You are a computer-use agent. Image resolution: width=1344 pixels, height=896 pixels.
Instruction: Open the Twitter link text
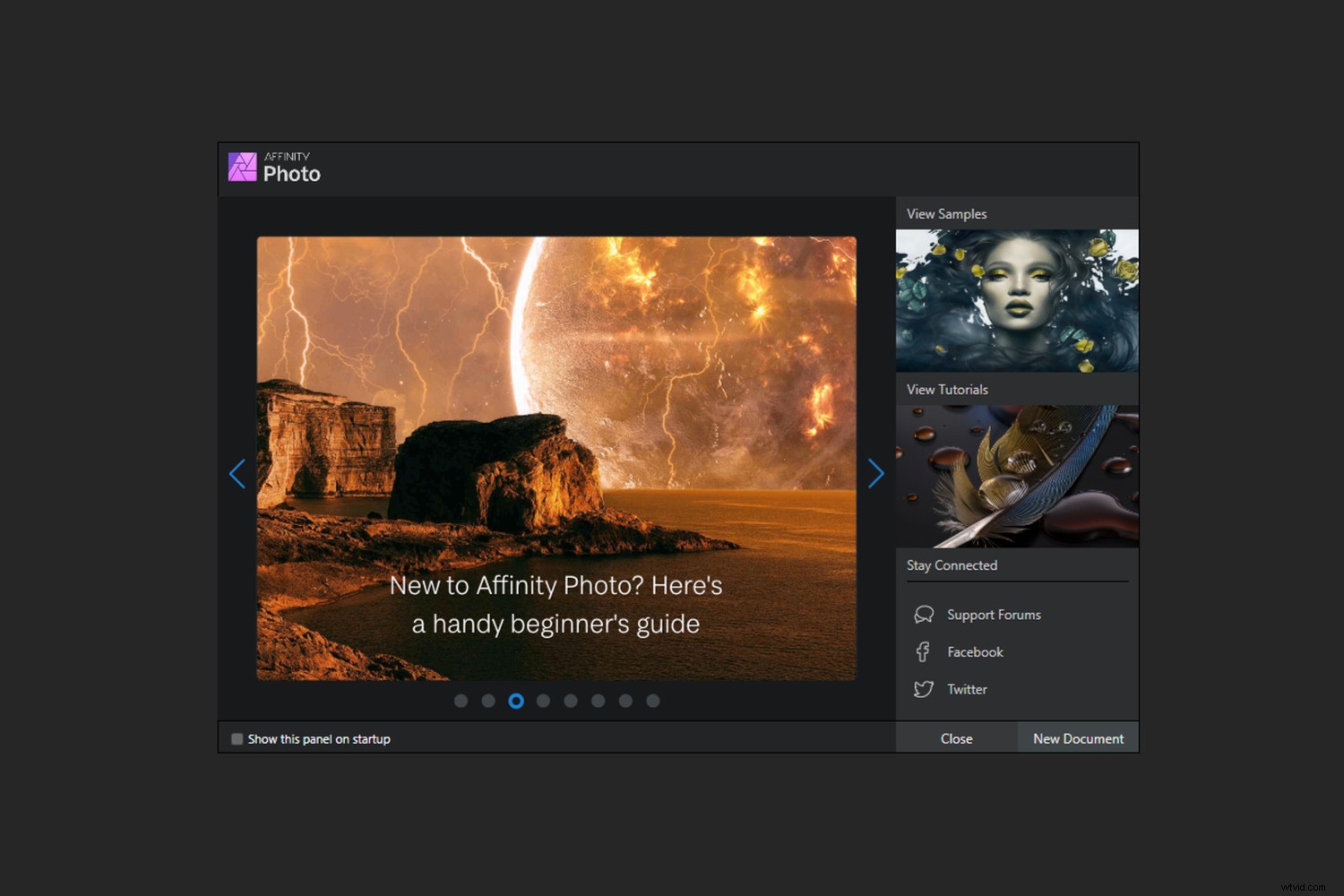[967, 689]
